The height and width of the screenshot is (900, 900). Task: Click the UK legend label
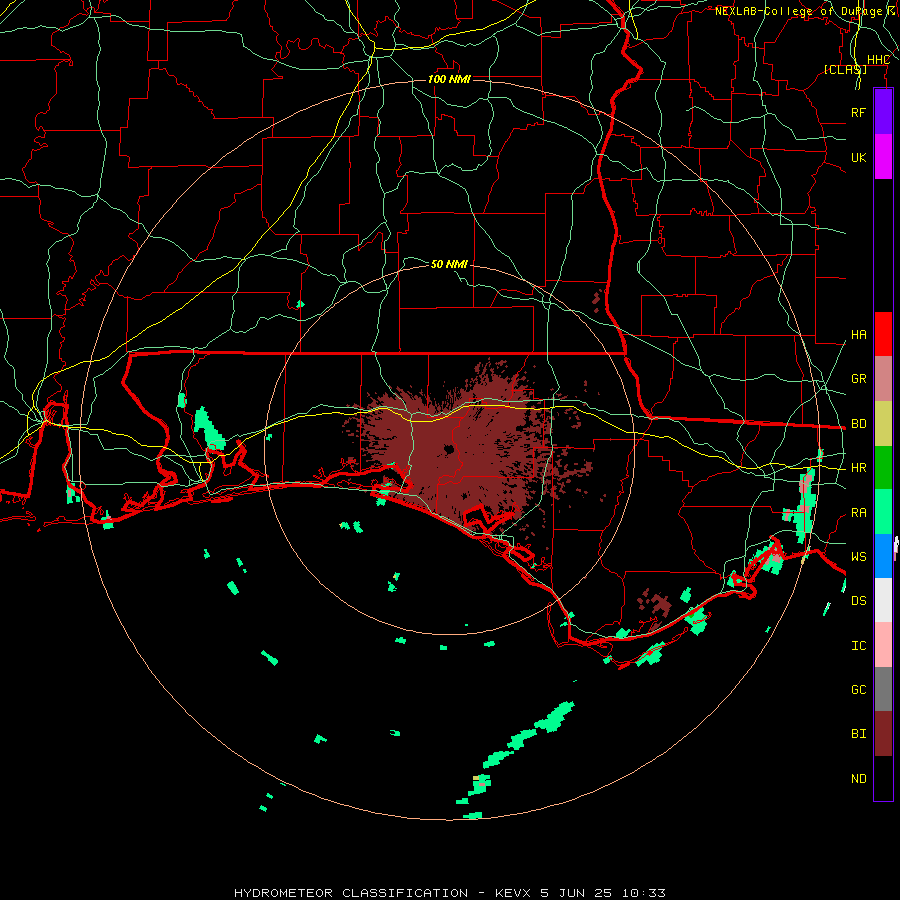click(x=858, y=157)
